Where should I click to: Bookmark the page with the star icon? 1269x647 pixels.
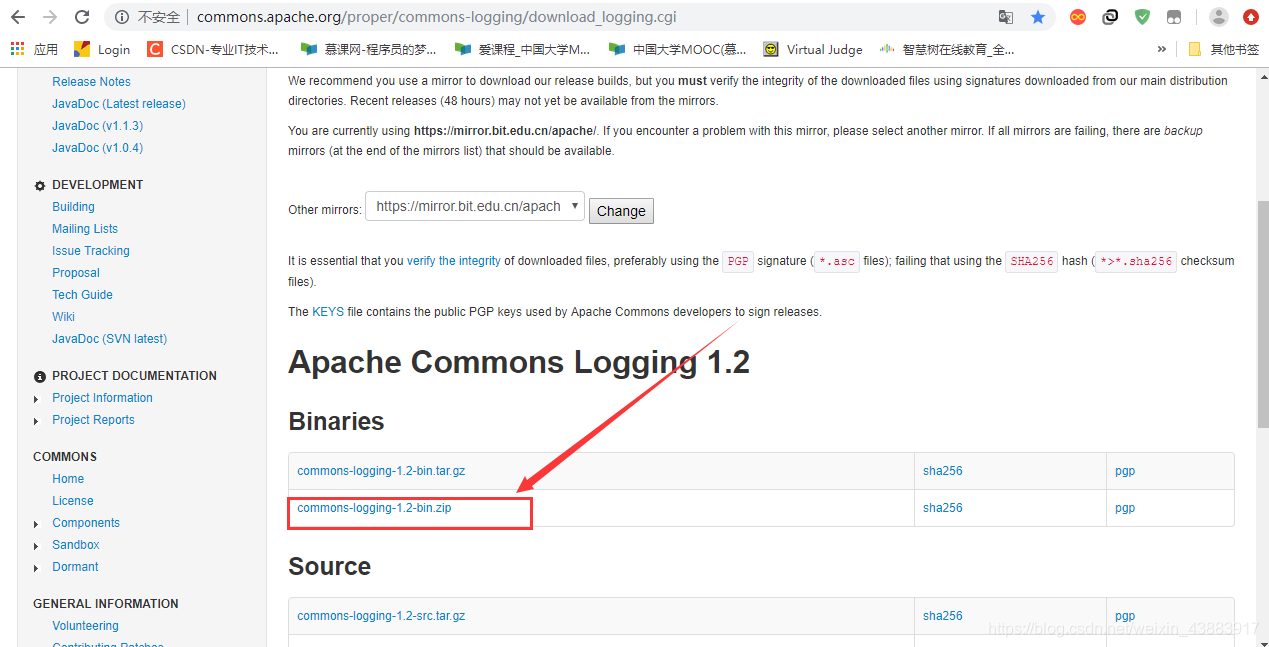(1038, 17)
